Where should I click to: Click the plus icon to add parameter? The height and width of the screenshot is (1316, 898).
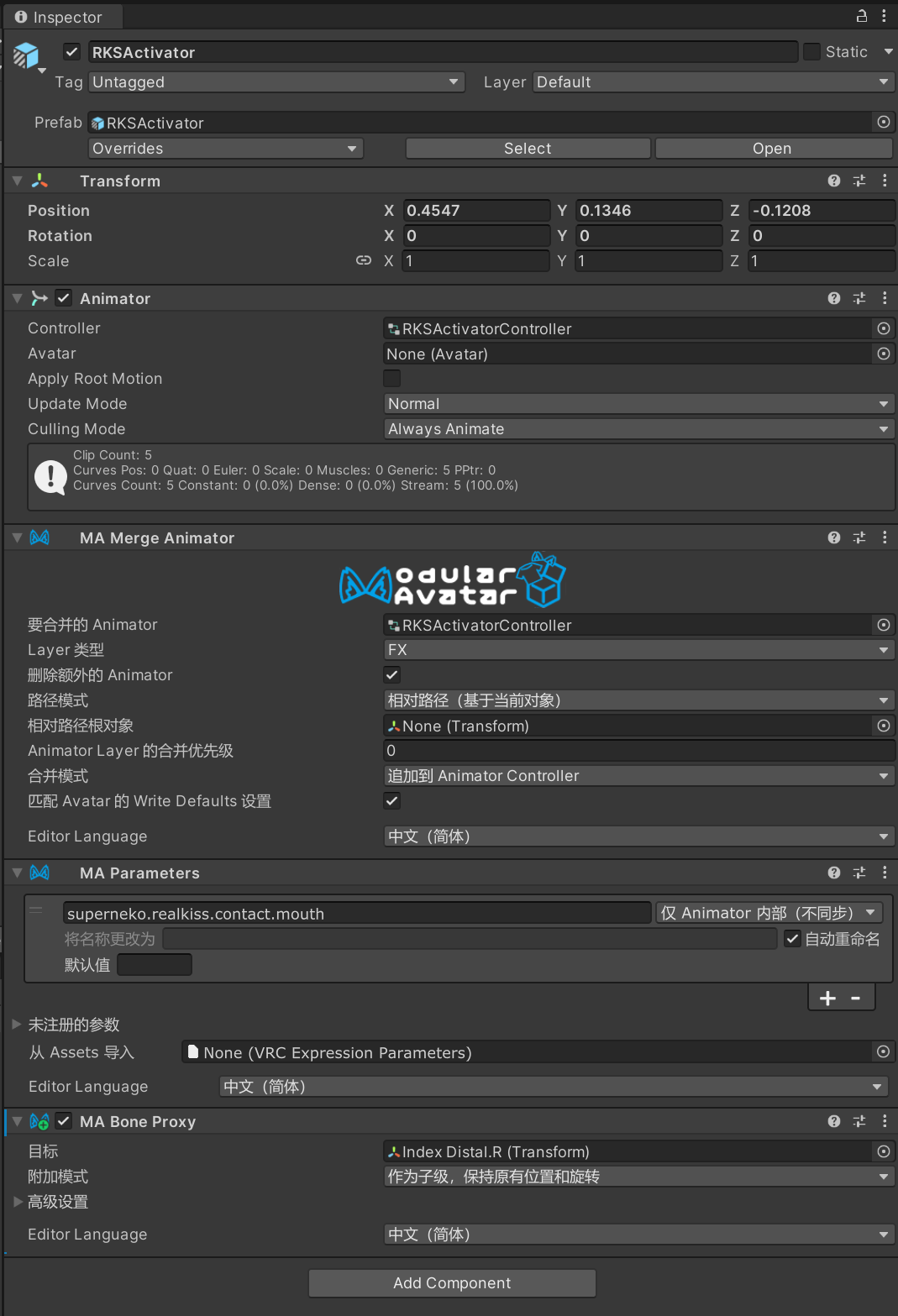827,998
